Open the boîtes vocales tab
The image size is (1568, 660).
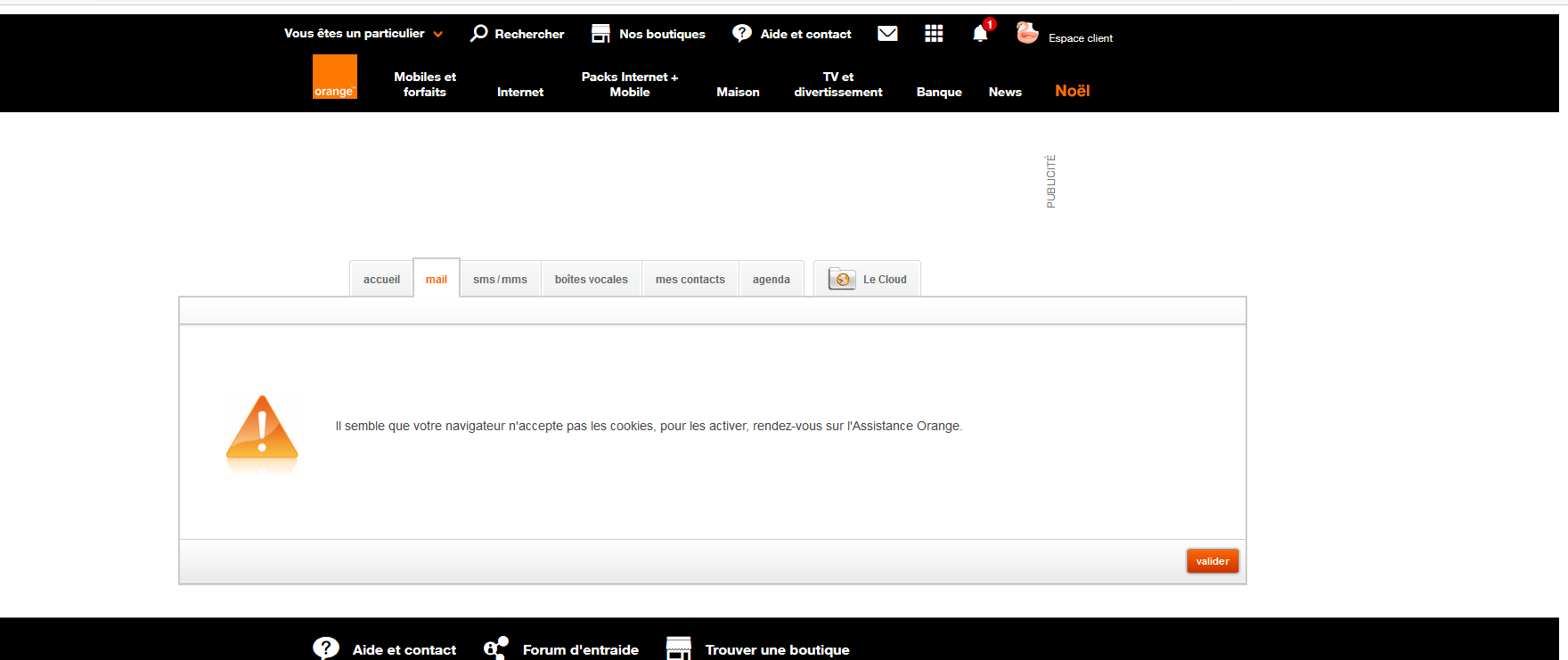[592, 279]
